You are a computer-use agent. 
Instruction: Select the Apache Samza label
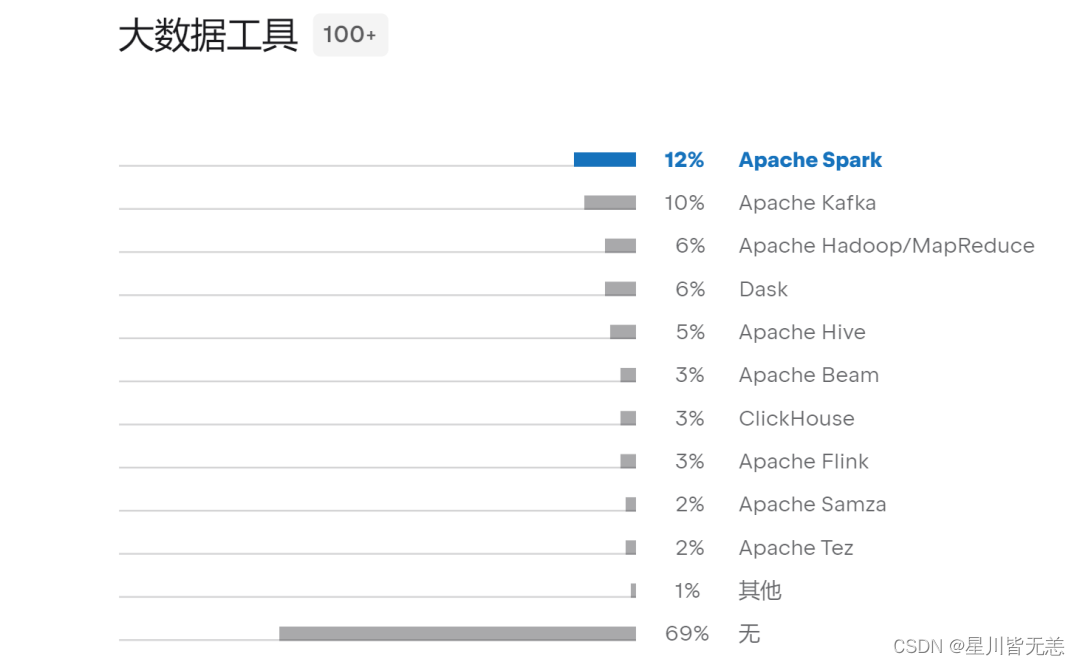(812, 504)
